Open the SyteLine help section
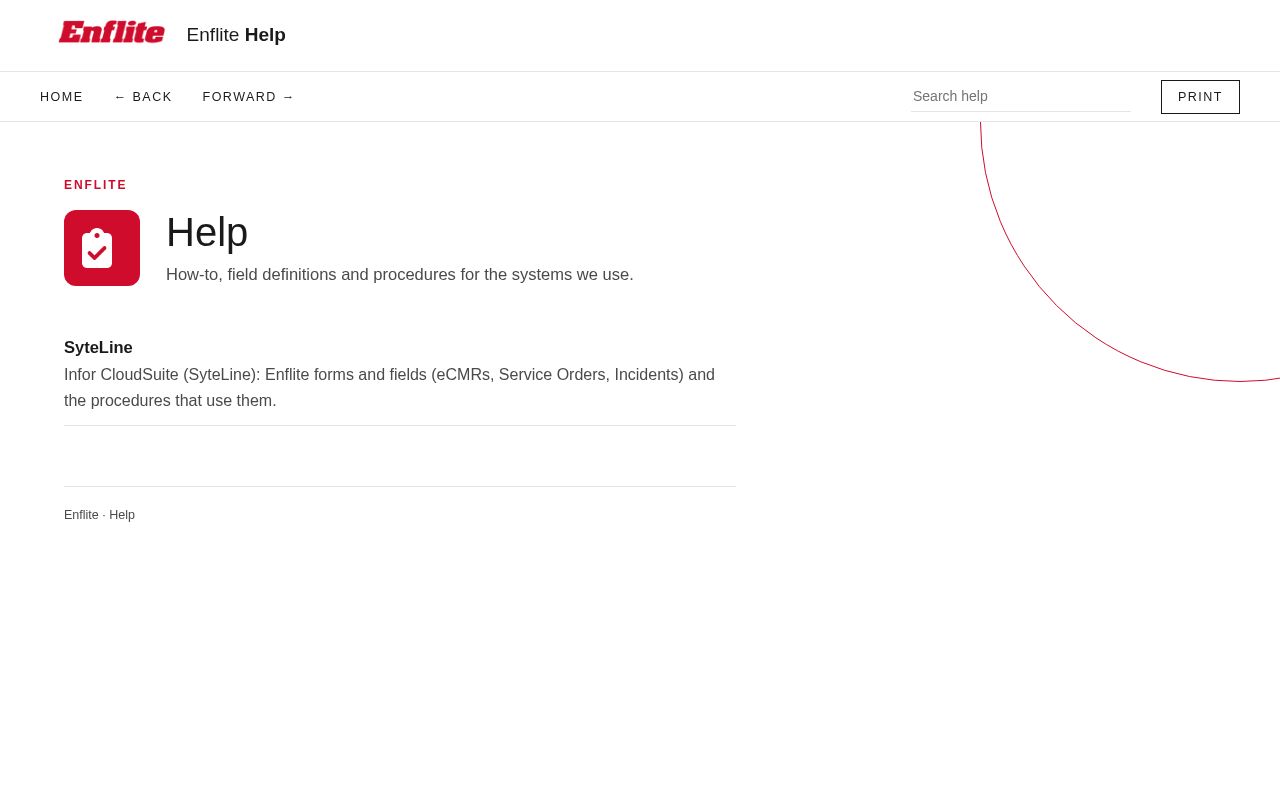The width and height of the screenshot is (1280, 800). [98, 348]
